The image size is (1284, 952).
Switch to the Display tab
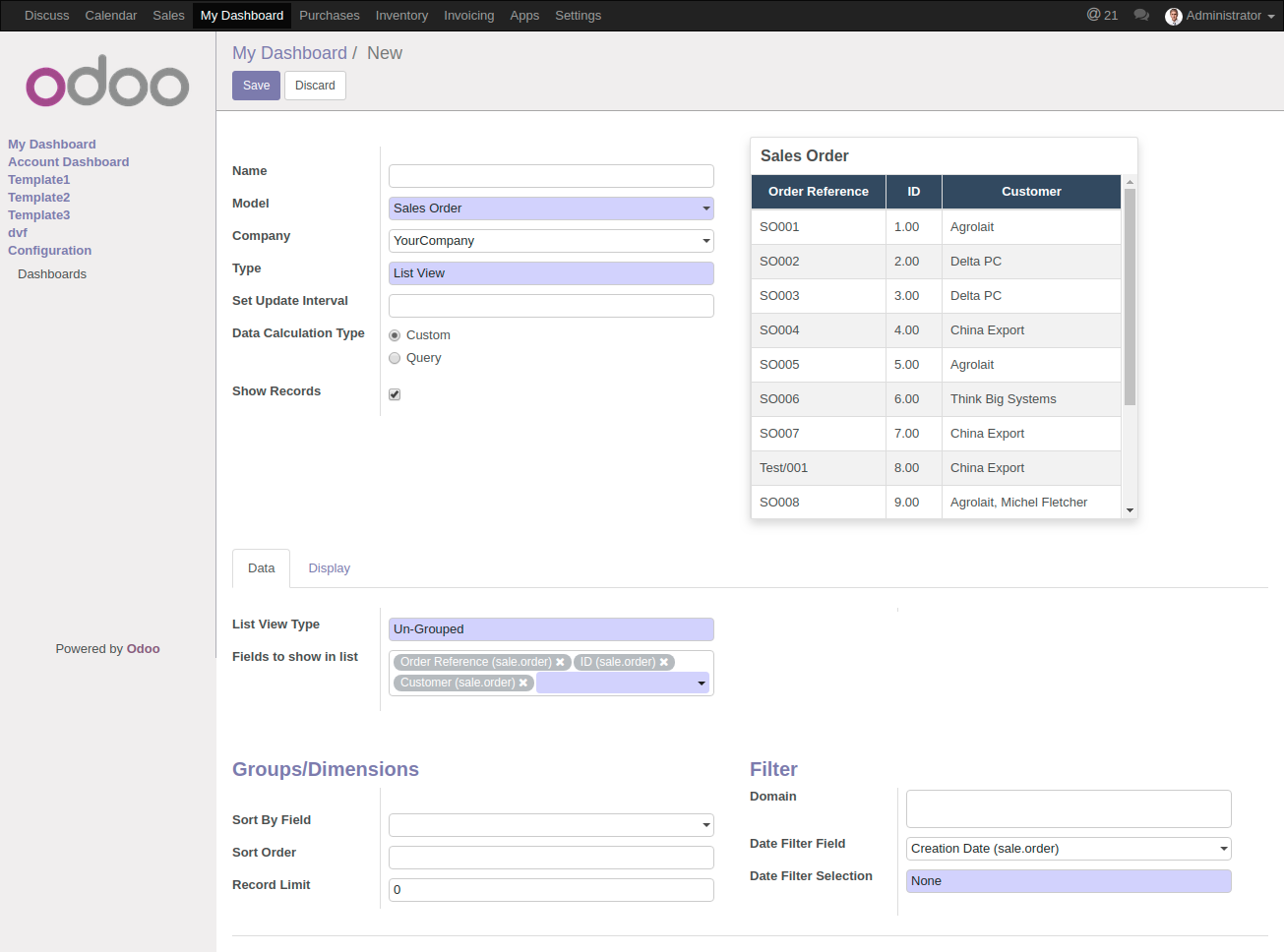pyautogui.click(x=329, y=568)
